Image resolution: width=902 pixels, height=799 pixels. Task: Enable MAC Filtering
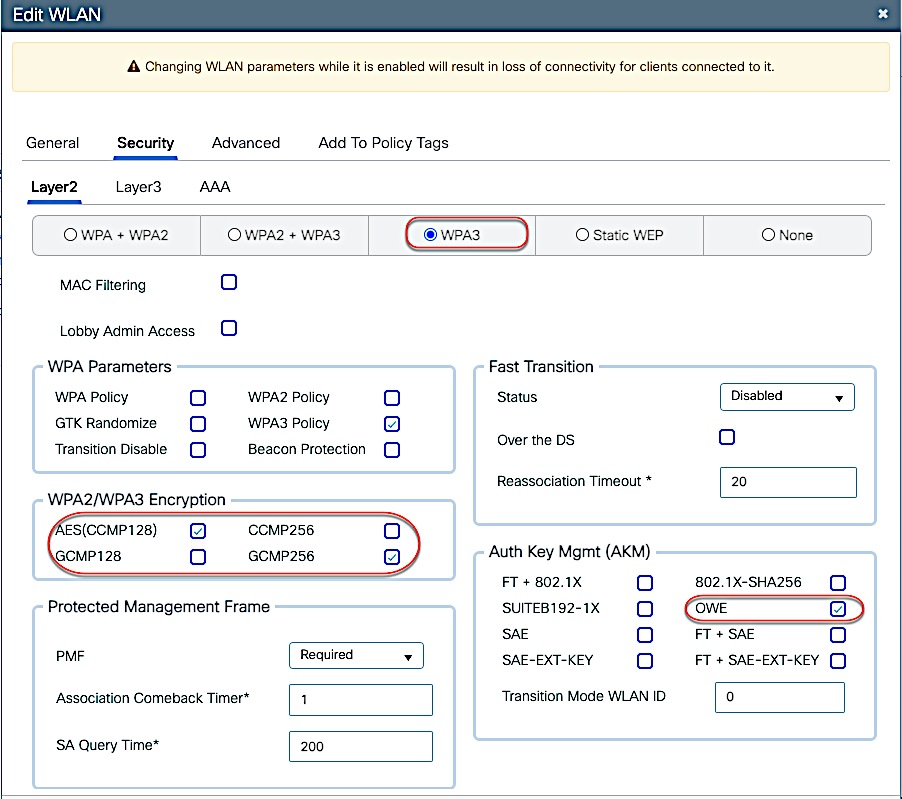228,282
